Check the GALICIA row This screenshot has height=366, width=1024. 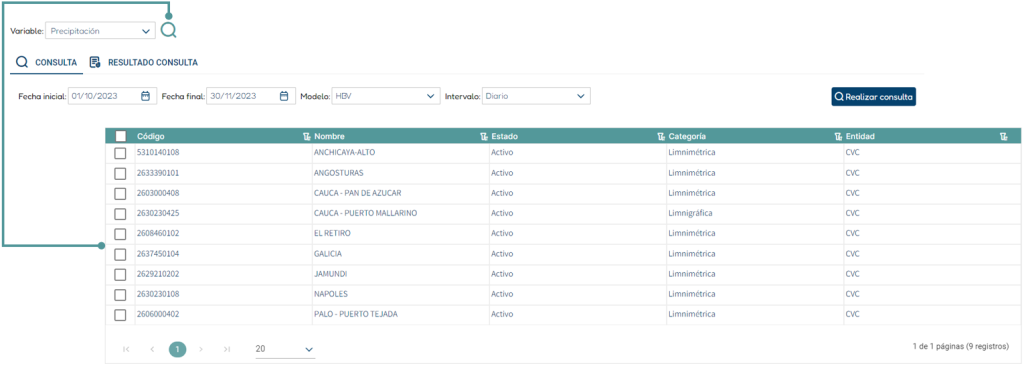[x=120, y=254]
